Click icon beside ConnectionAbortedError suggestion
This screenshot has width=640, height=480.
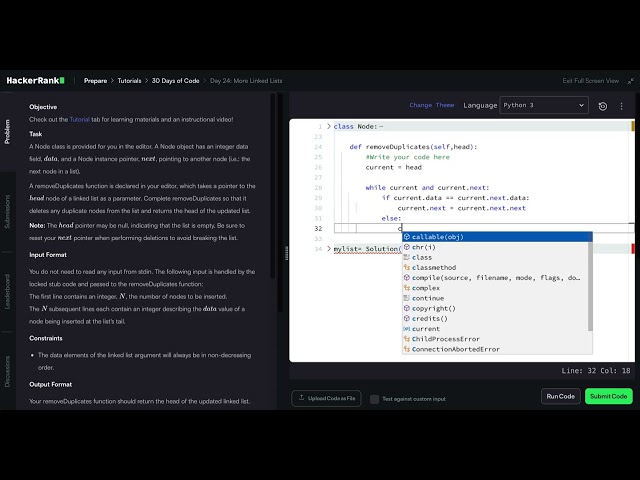407,349
